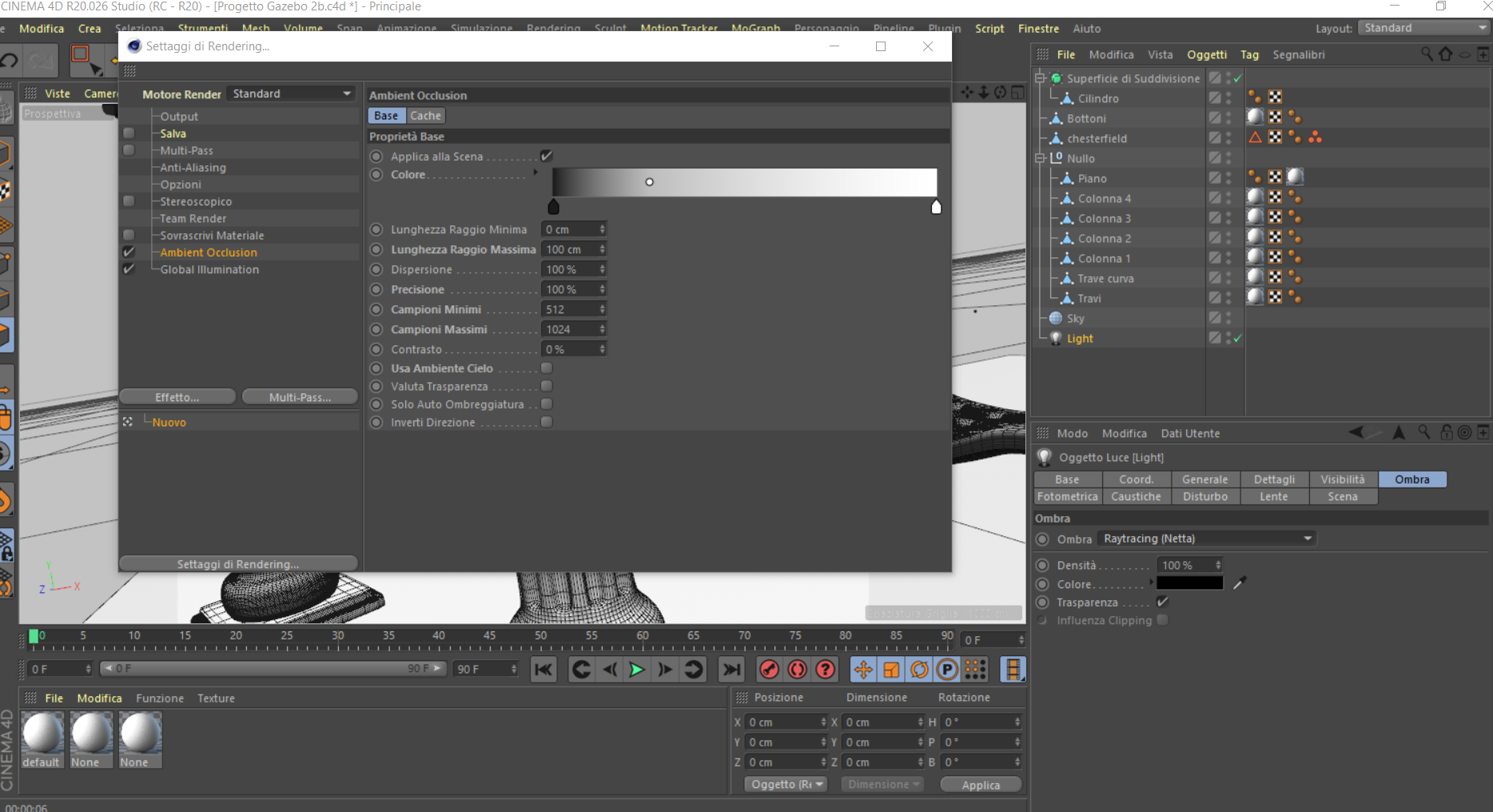Click the black shadow color swatch

click(1190, 583)
